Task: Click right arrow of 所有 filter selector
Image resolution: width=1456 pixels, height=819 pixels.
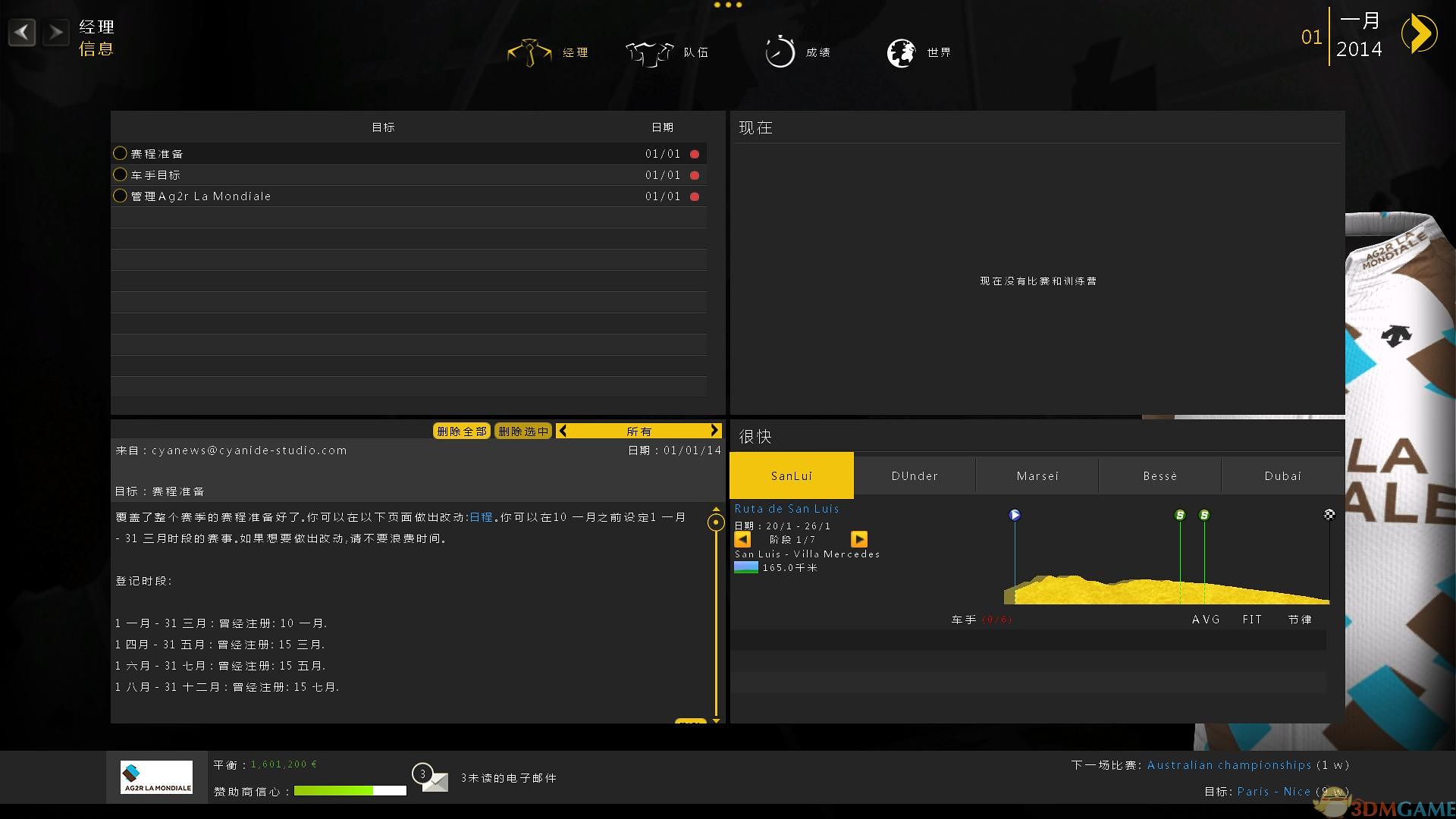Action: (x=714, y=431)
